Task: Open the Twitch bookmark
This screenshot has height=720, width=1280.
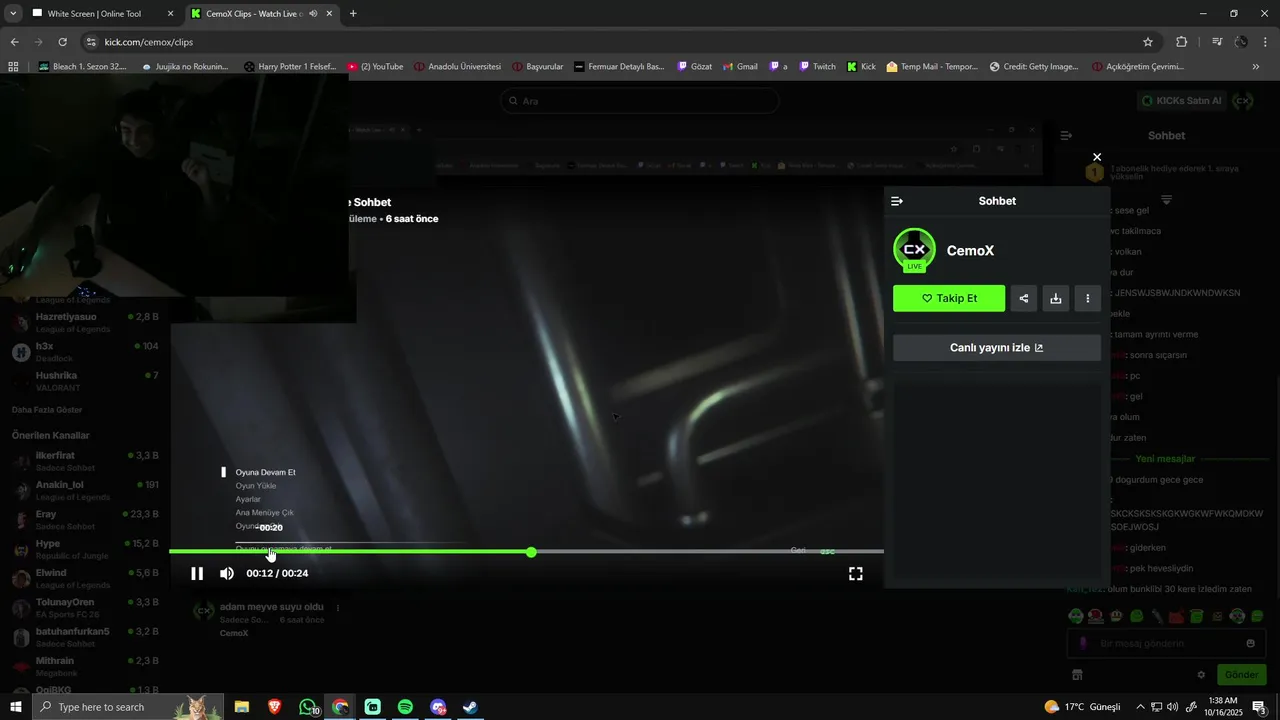Action: coord(817,67)
